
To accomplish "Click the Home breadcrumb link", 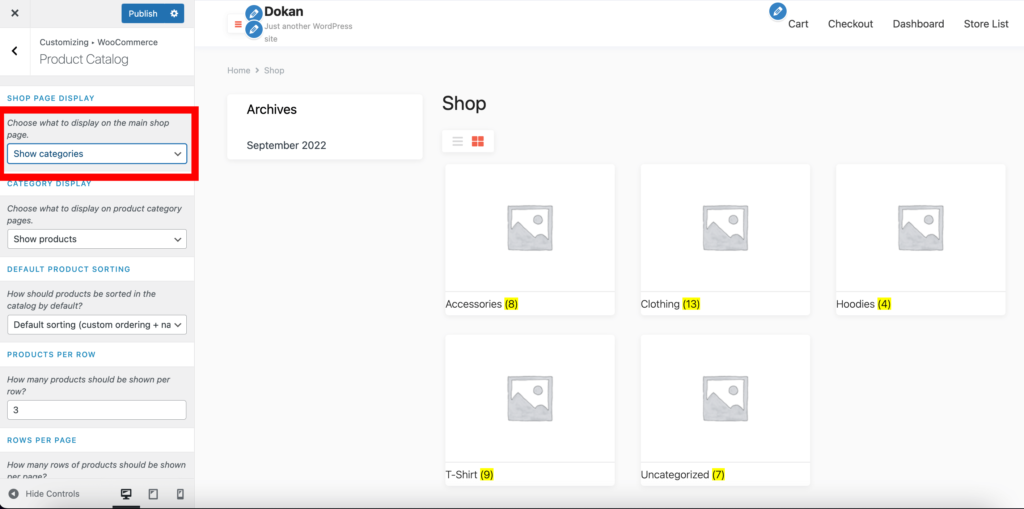I will (x=238, y=70).
